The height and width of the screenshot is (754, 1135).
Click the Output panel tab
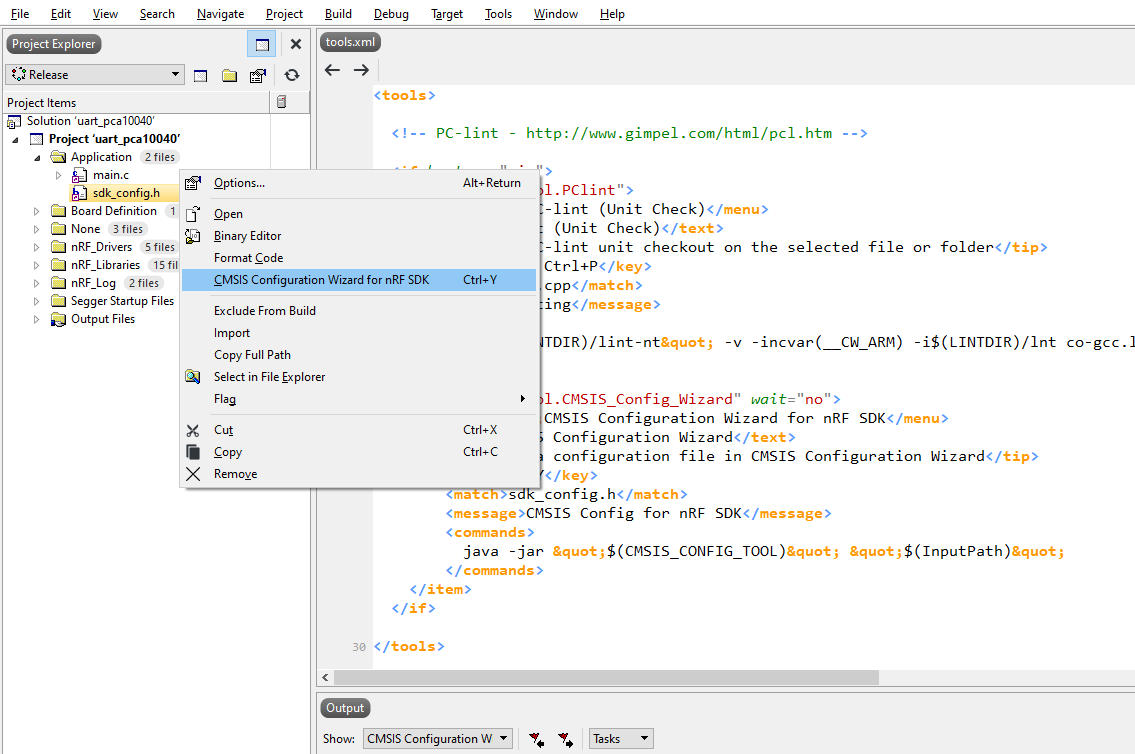coord(345,708)
